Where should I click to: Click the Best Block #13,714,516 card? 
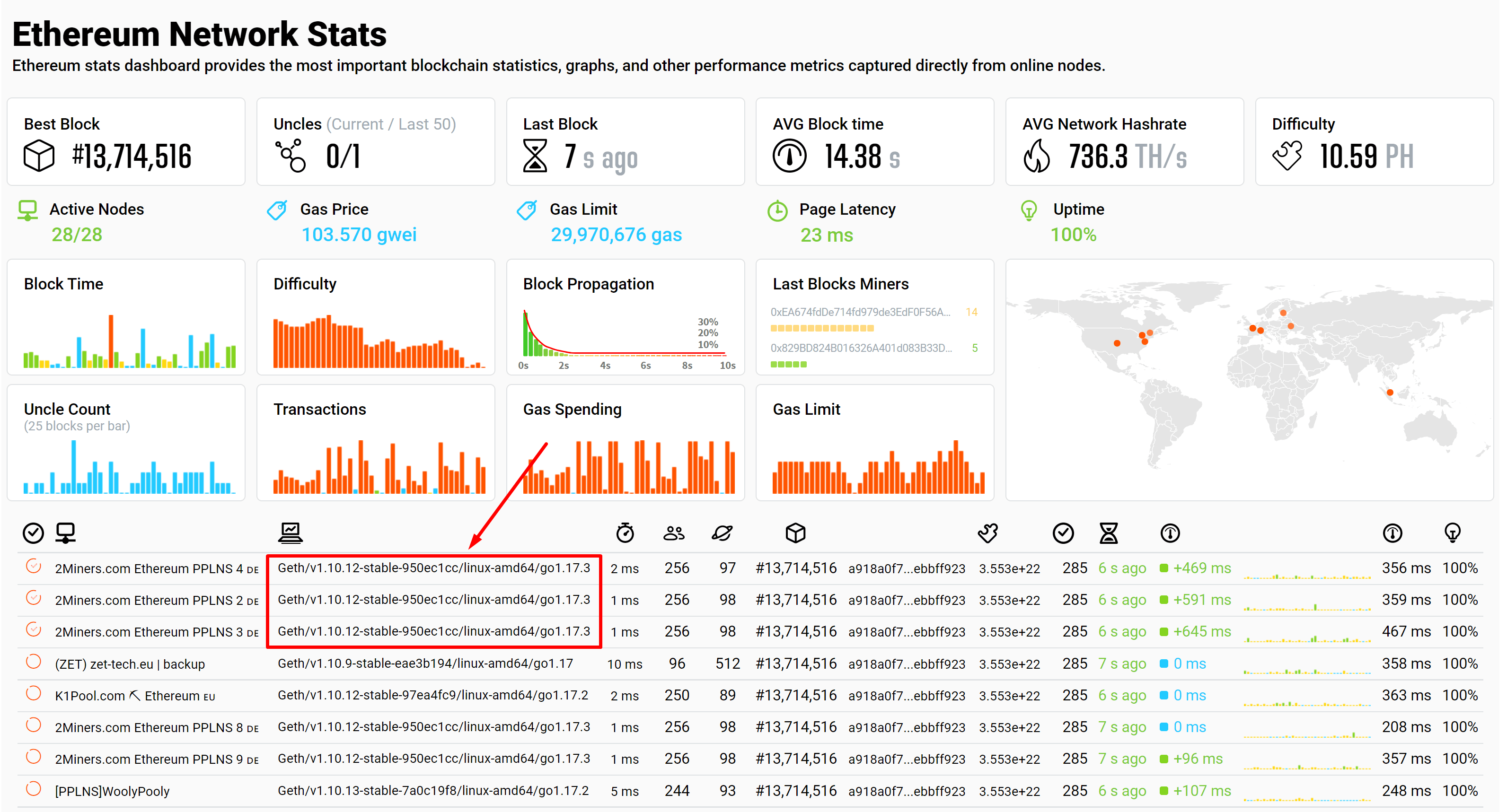coord(126,142)
